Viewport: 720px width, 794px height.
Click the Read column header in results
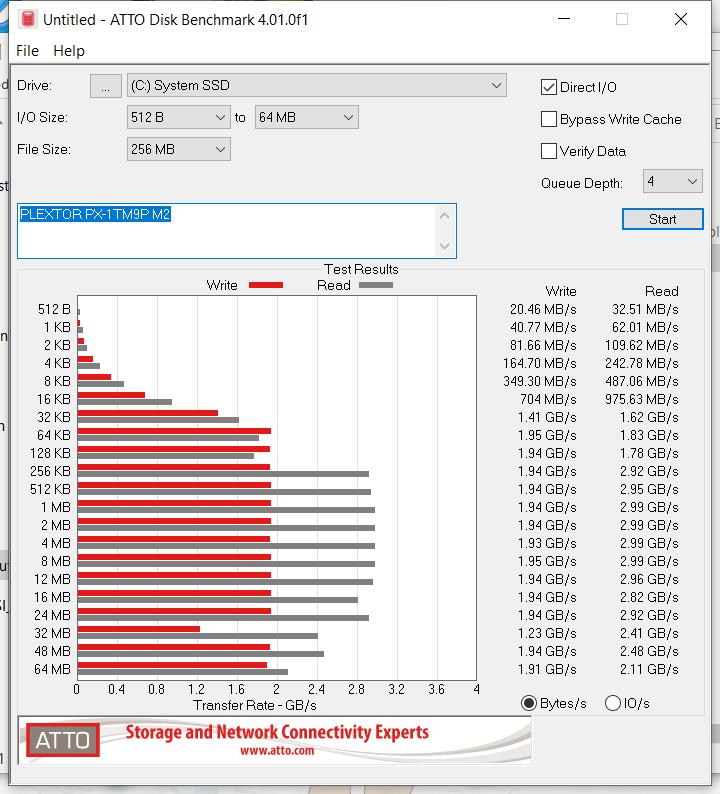pyautogui.click(x=661, y=291)
